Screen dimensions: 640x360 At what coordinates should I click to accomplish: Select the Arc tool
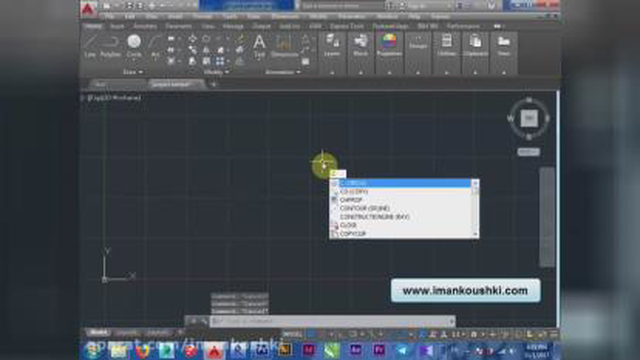click(155, 46)
